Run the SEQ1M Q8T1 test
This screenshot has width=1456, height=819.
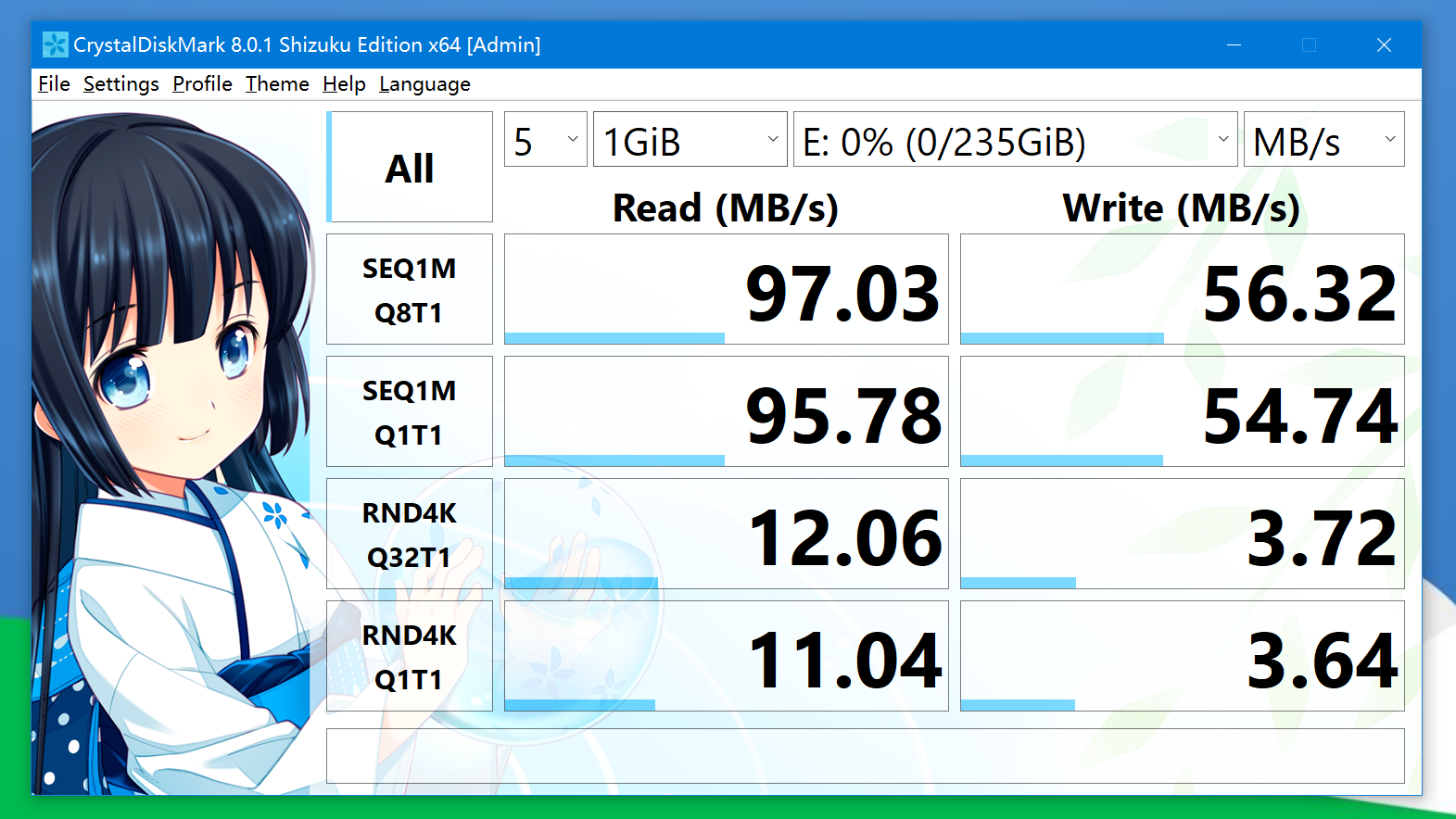(410, 289)
